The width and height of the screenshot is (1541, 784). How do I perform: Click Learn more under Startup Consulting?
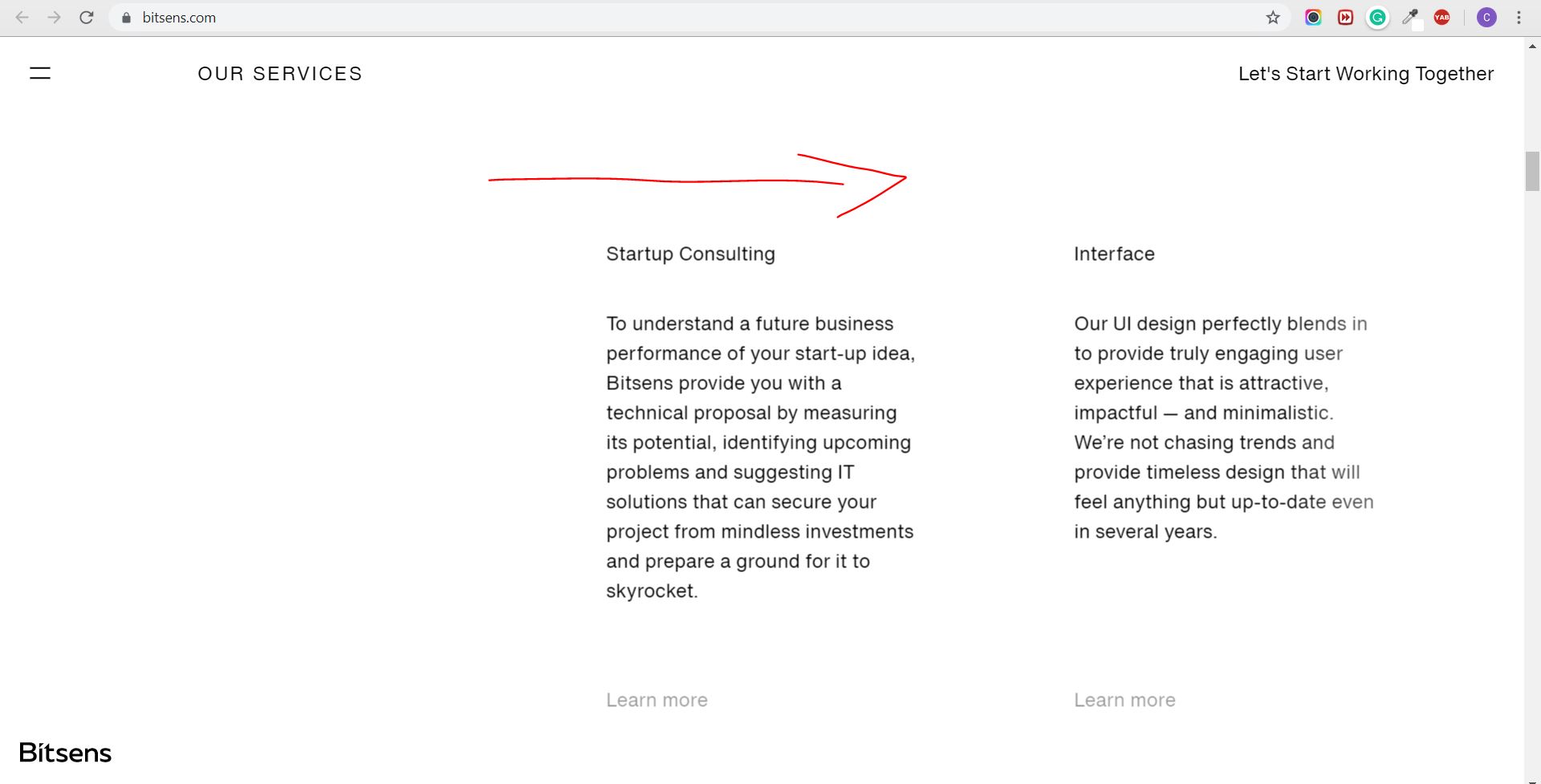657,701
